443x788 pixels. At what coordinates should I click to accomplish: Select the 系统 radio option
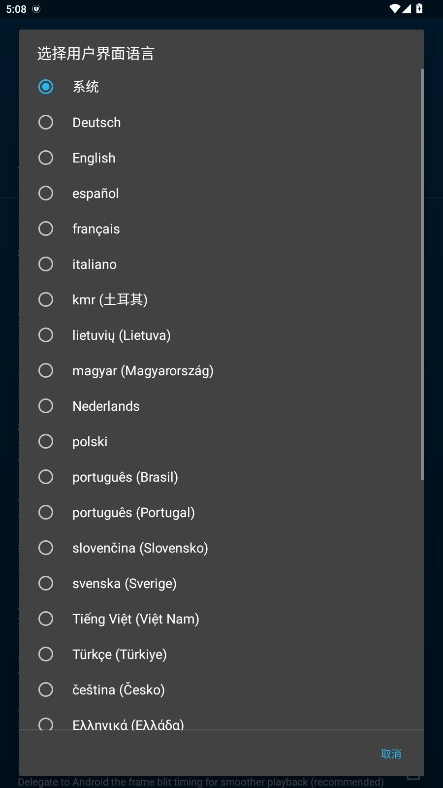(x=221, y=87)
